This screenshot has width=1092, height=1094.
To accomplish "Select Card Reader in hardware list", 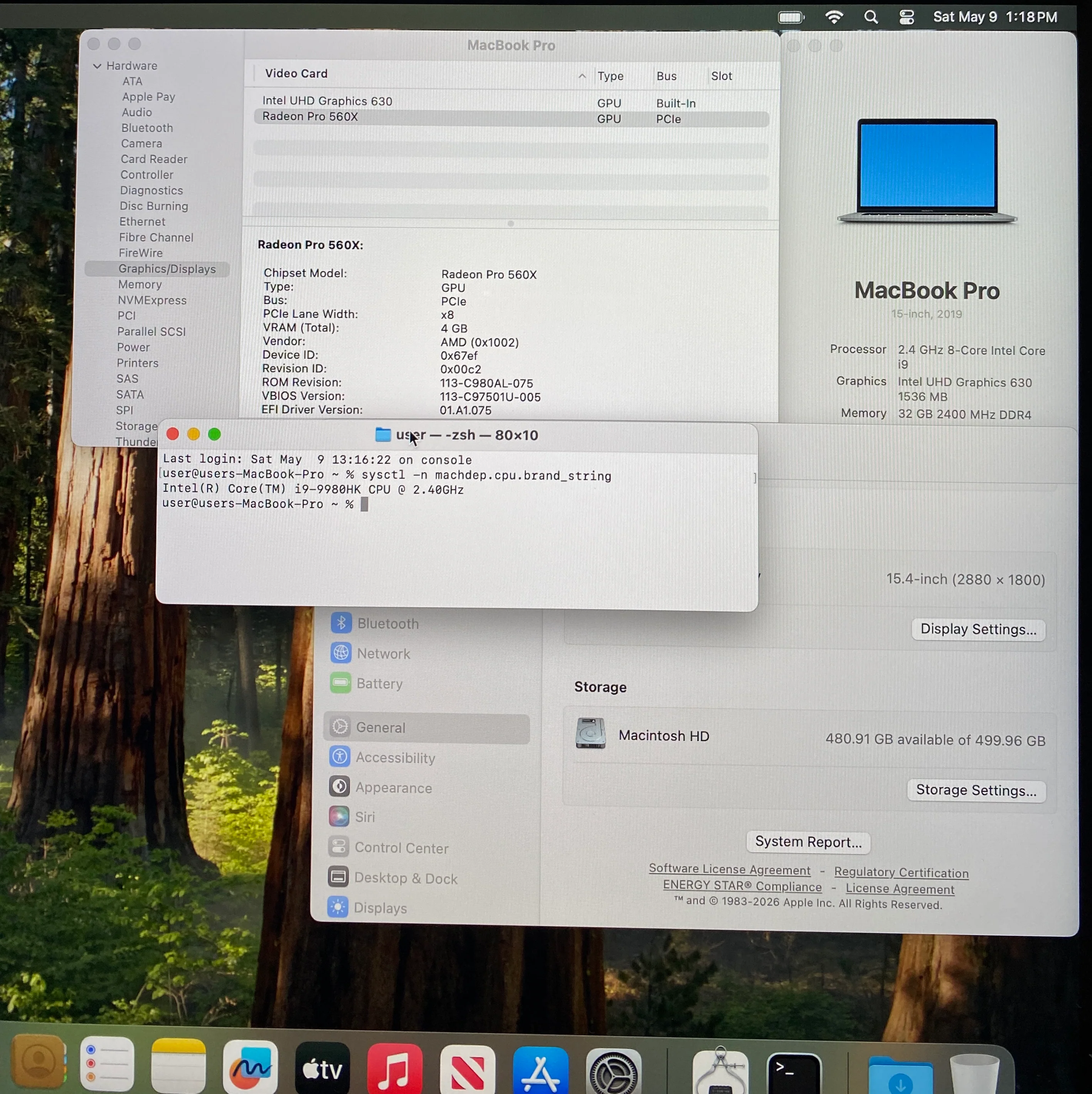I will [x=153, y=159].
